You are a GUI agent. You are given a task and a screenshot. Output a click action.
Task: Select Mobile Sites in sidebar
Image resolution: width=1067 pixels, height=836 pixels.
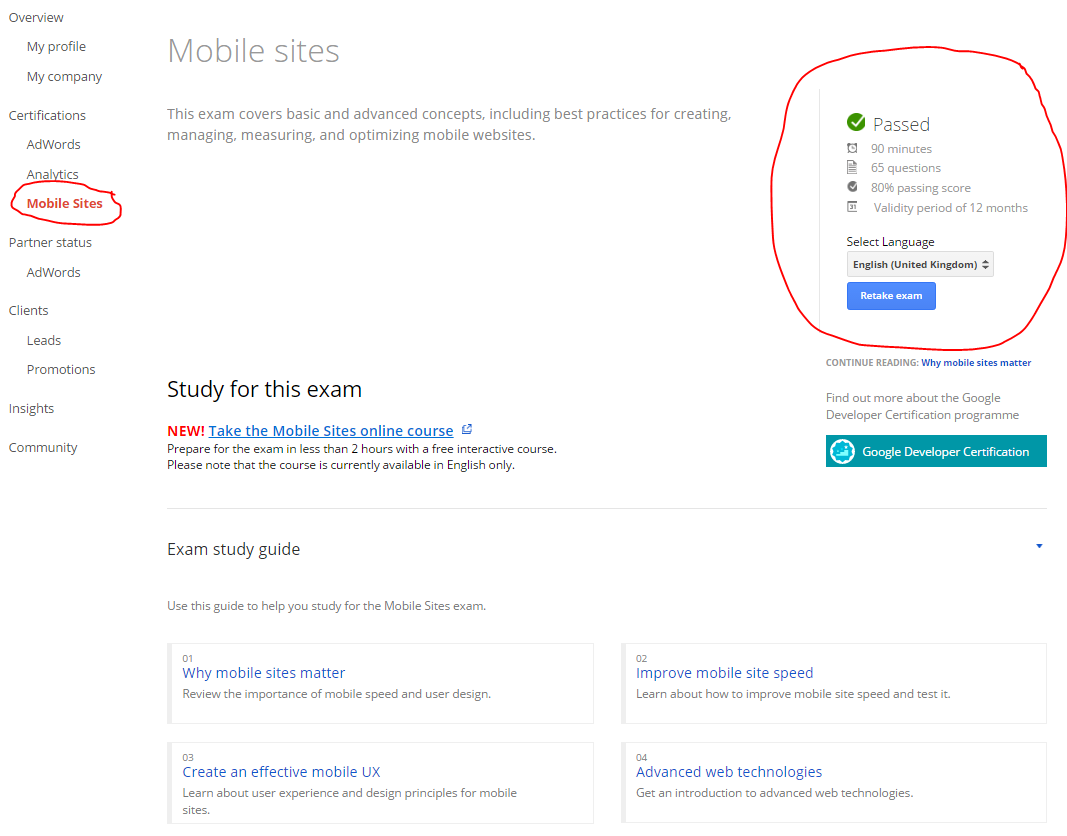click(65, 203)
